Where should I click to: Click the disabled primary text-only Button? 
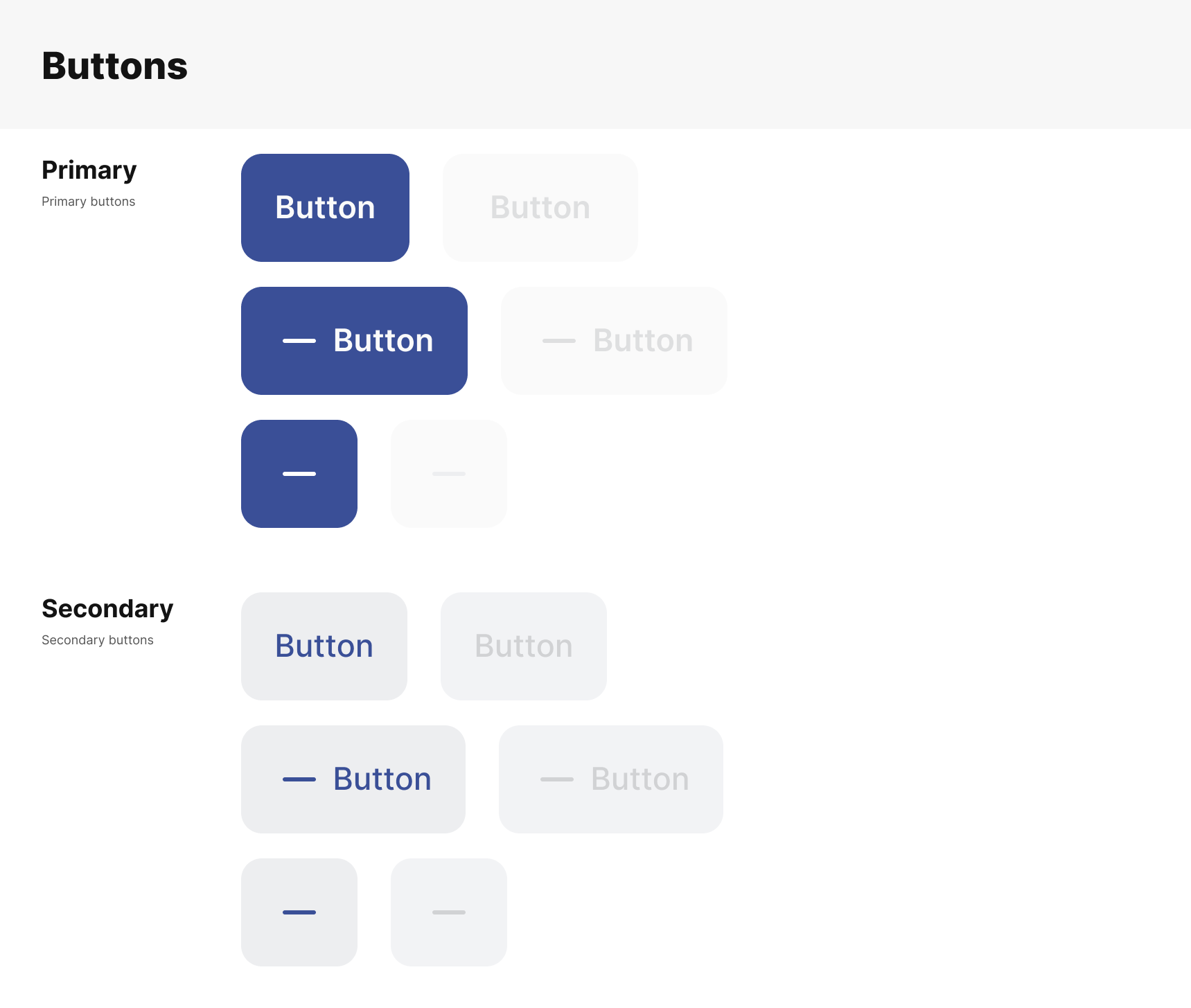(x=540, y=208)
